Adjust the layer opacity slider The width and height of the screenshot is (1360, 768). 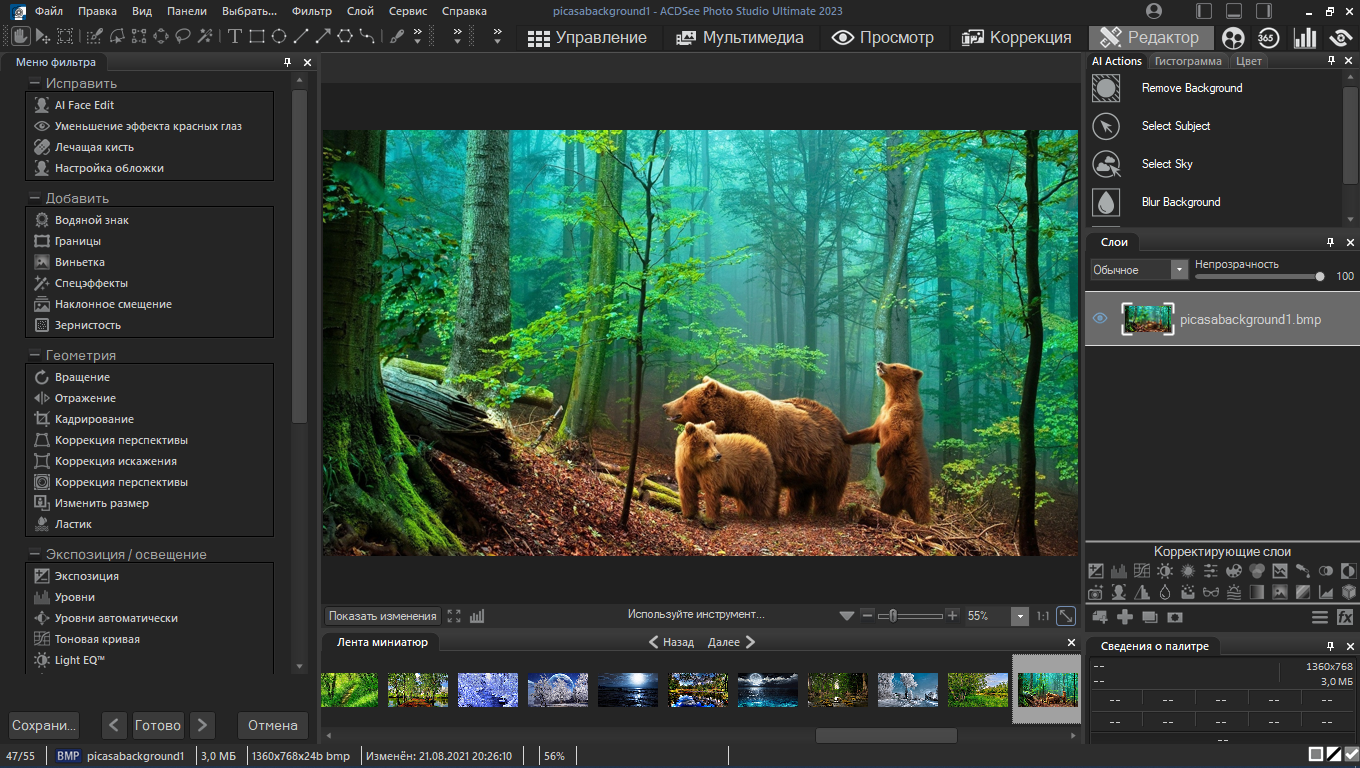click(1260, 277)
